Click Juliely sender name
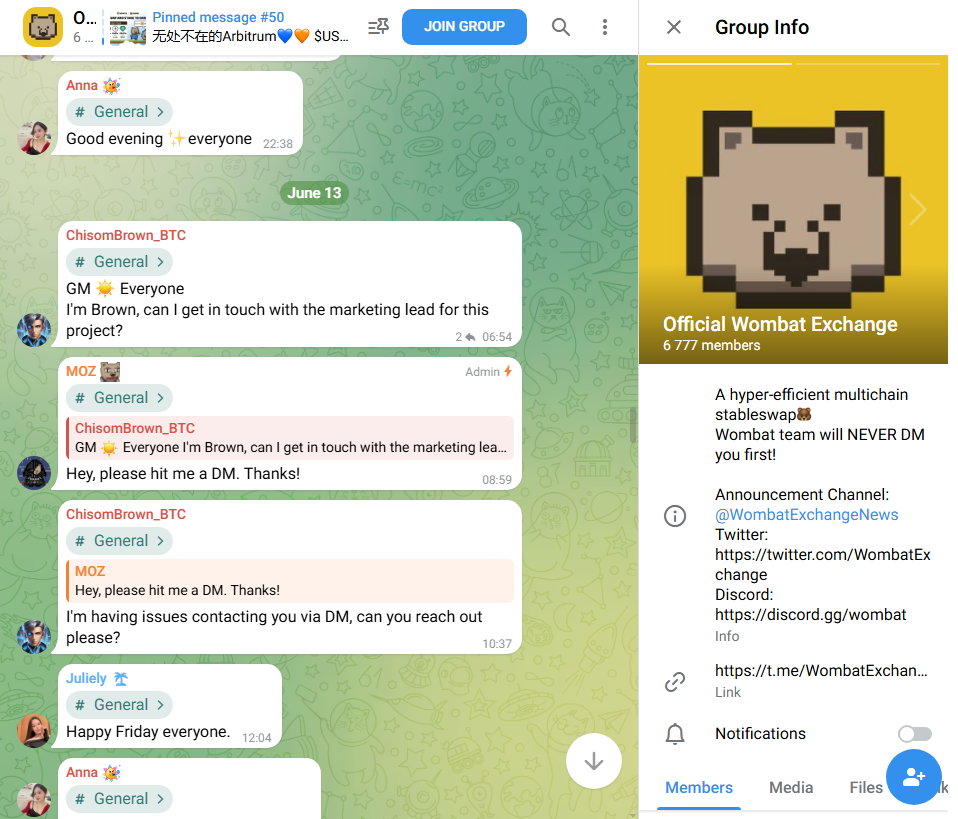The image size is (958, 819). click(x=86, y=678)
